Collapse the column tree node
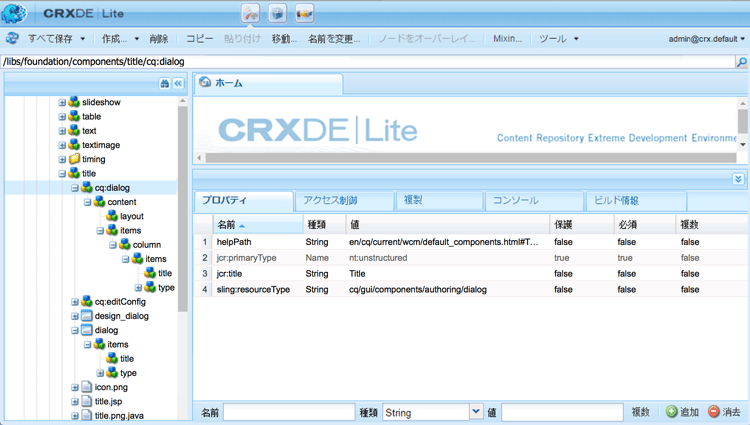Screen dimensions: 750x425 click(113, 245)
